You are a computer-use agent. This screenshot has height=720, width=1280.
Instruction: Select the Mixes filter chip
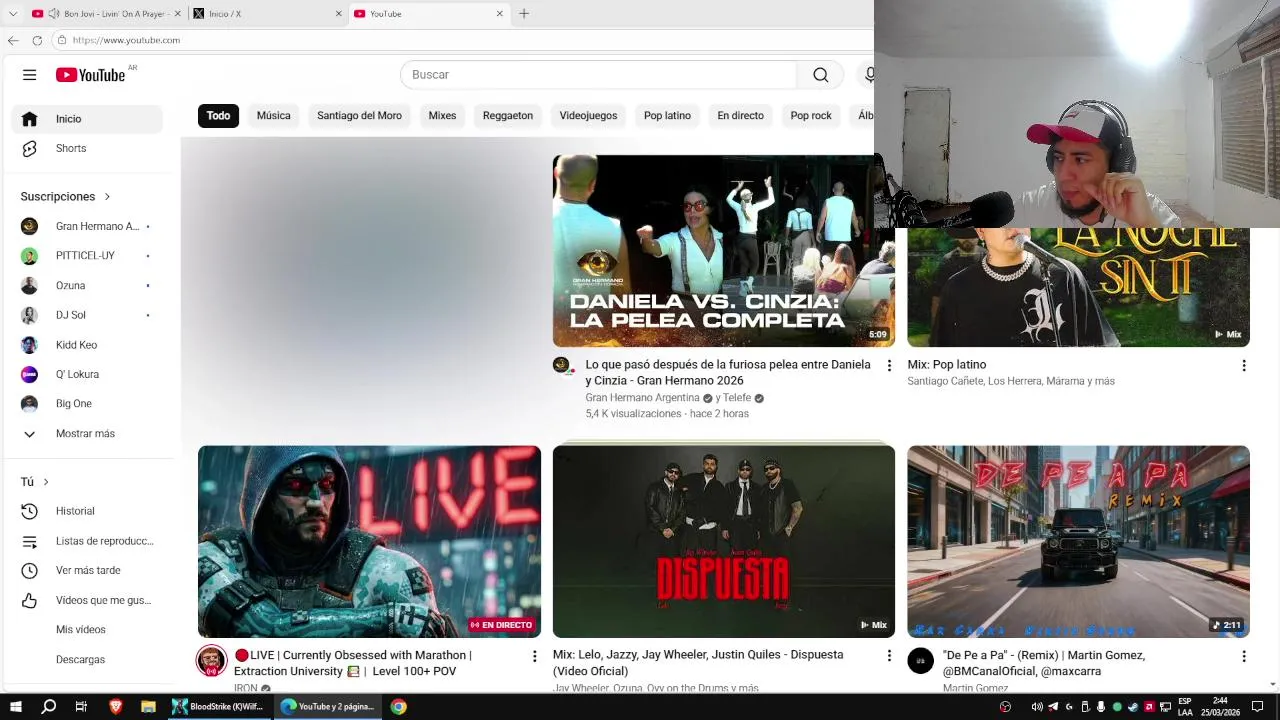click(442, 116)
